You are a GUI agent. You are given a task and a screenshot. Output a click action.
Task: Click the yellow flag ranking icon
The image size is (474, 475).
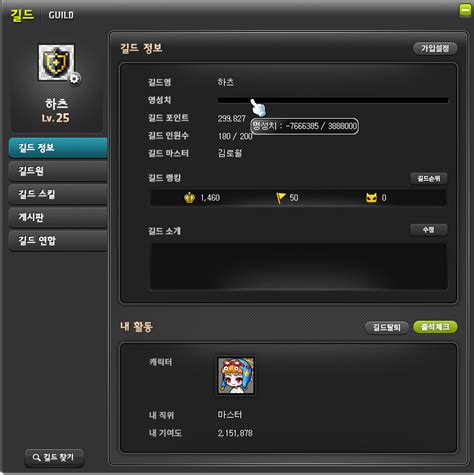(281, 198)
